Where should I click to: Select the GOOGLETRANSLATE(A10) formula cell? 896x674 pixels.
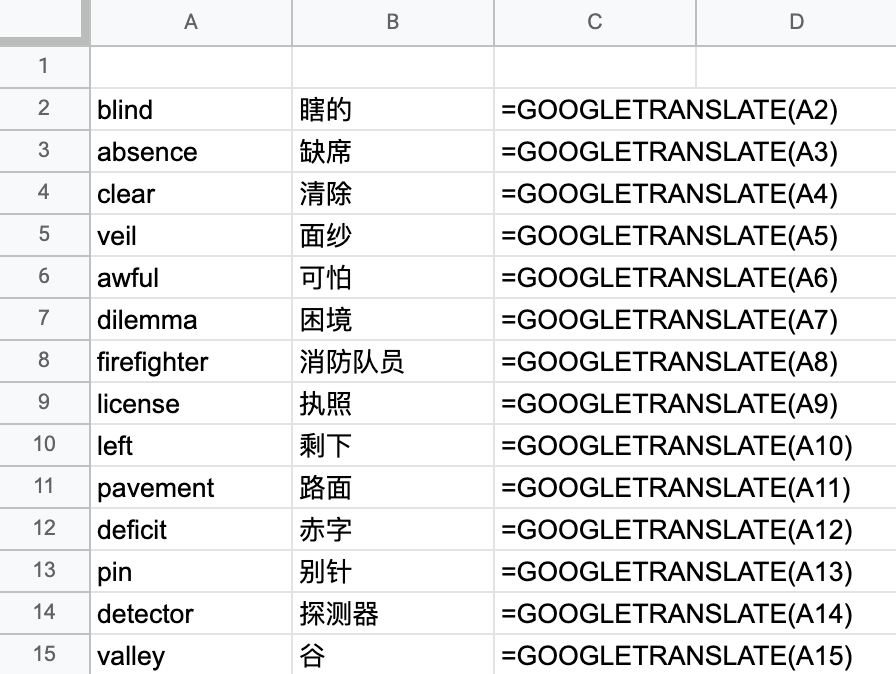595,445
